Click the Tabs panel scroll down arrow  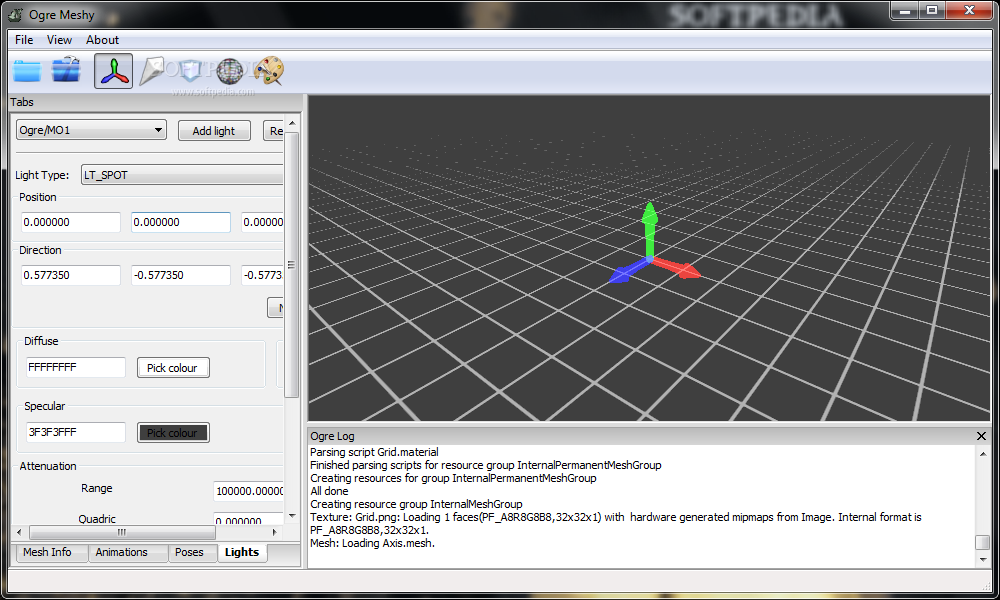click(x=292, y=516)
